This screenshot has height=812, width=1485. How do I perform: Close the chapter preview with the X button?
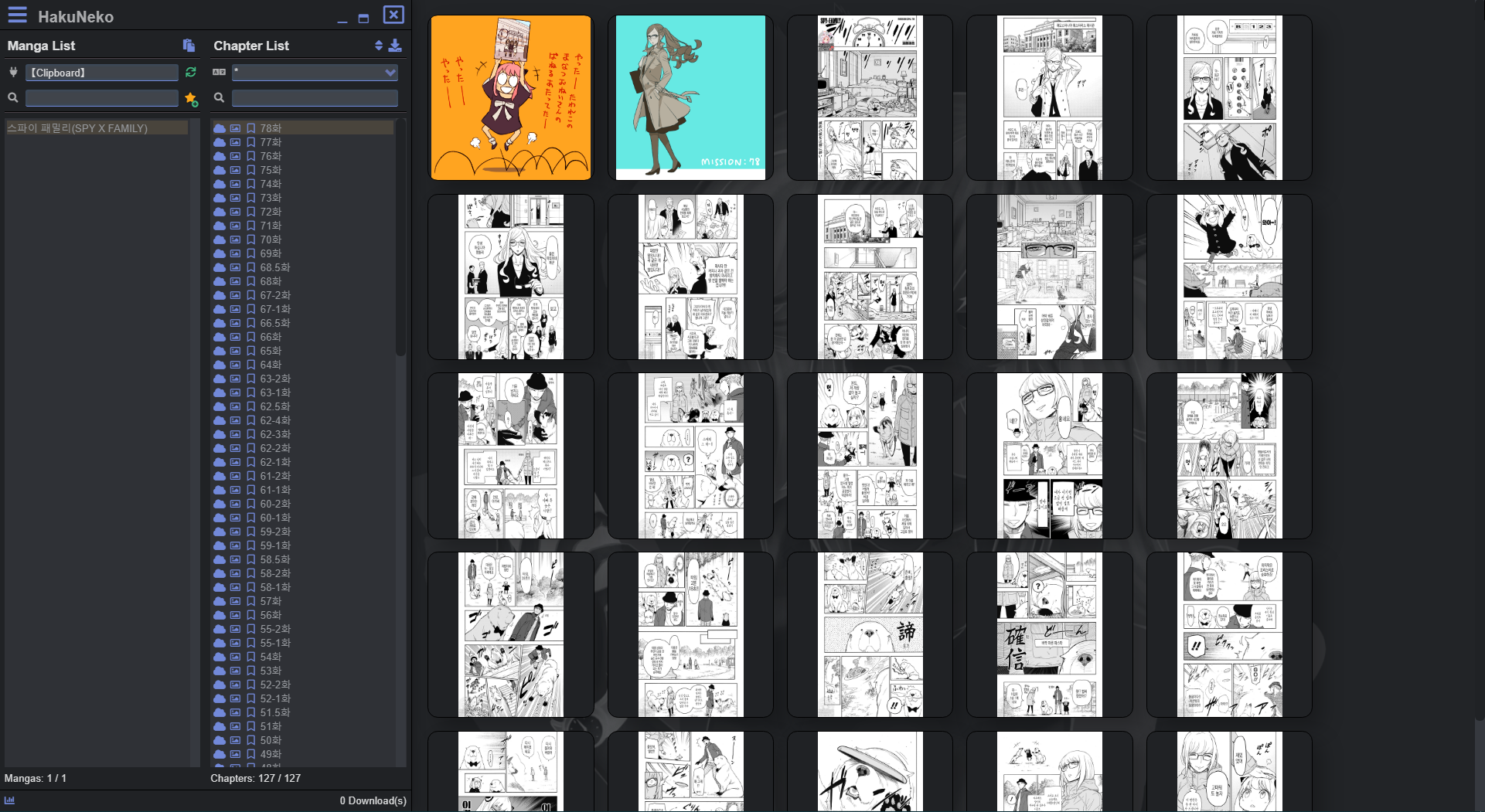(x=393, y=15)
